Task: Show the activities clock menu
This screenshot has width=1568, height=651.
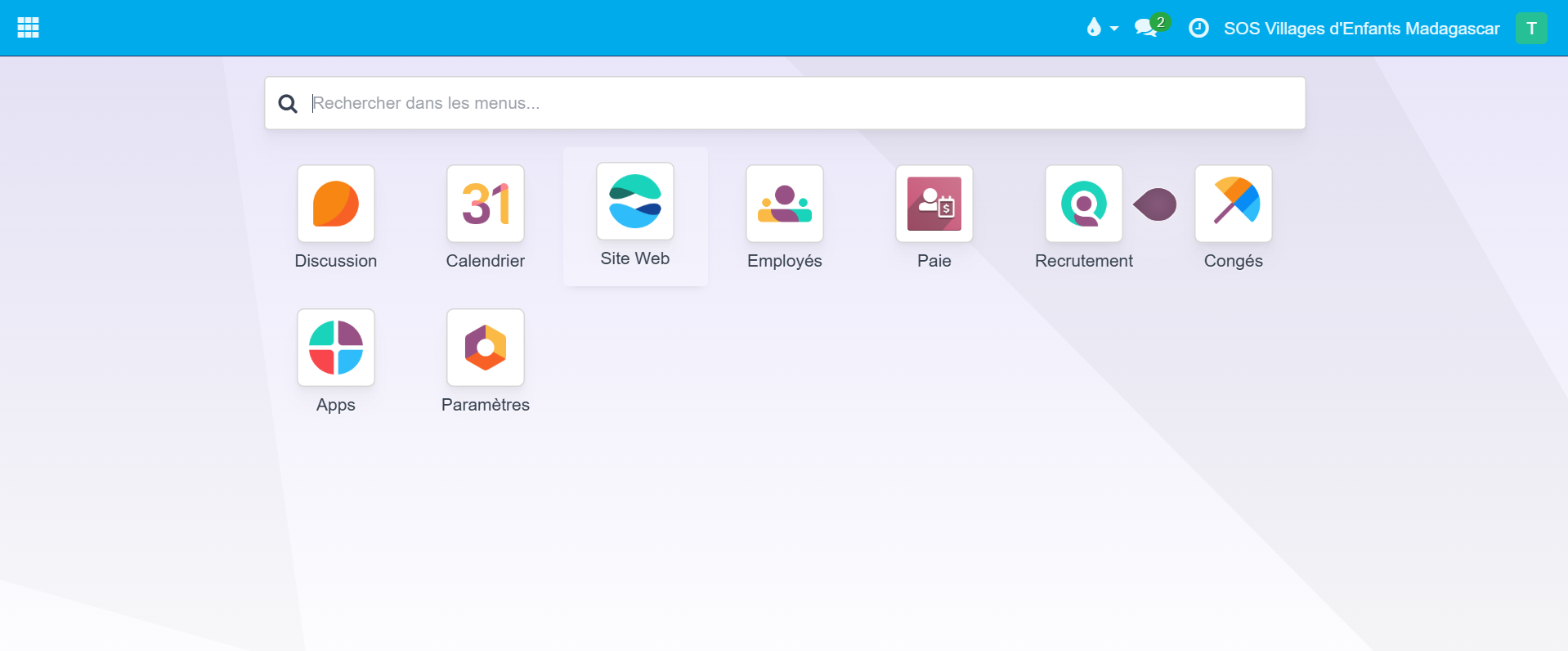Action: point(1198,28)
